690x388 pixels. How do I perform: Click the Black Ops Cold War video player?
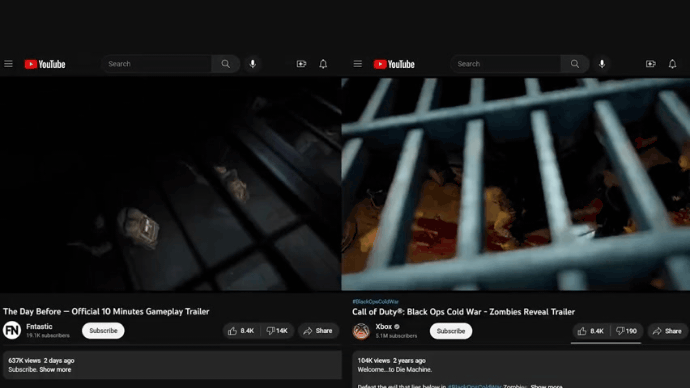point(516,184)
